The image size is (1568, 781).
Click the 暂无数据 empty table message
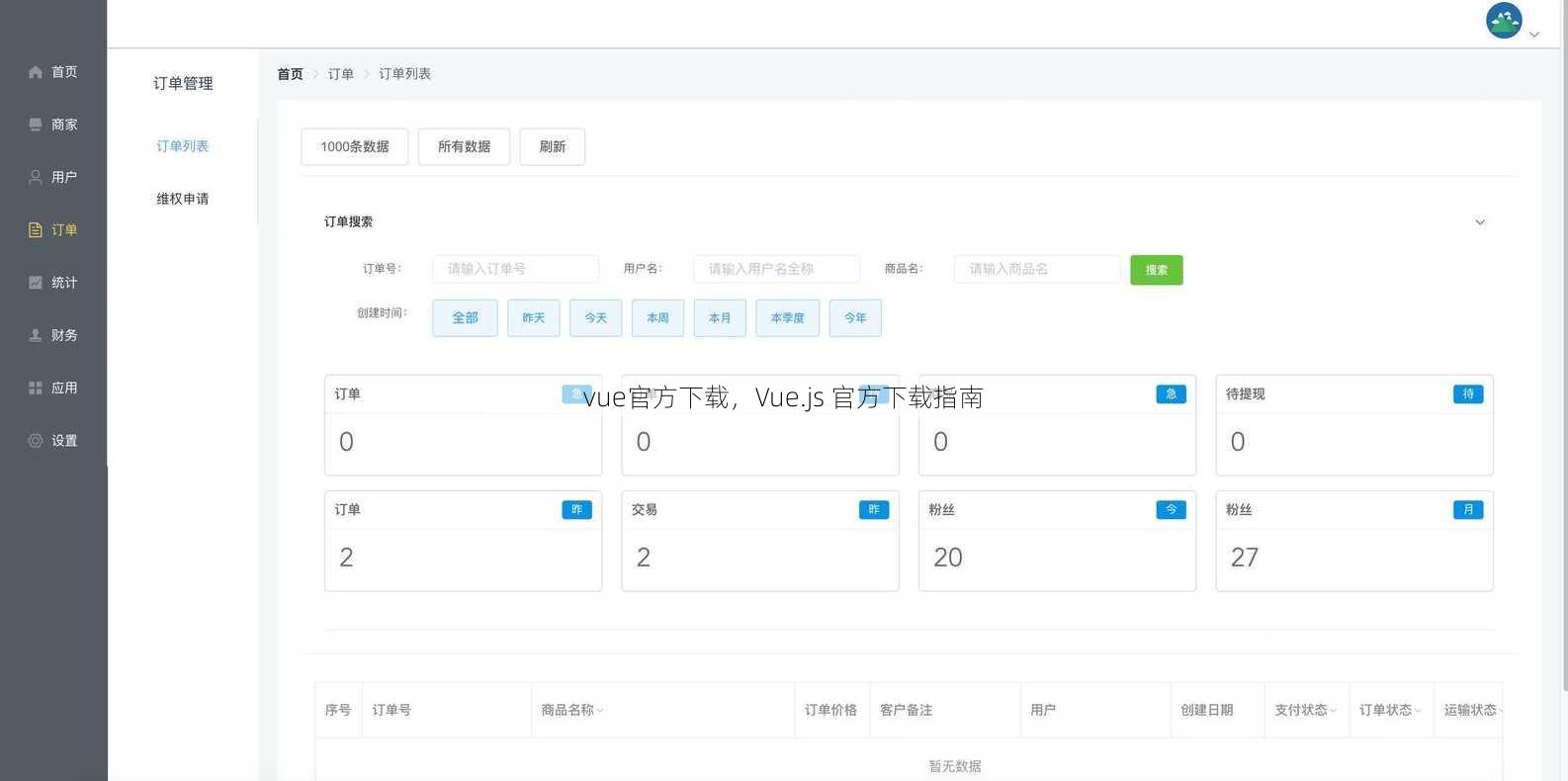955,767
